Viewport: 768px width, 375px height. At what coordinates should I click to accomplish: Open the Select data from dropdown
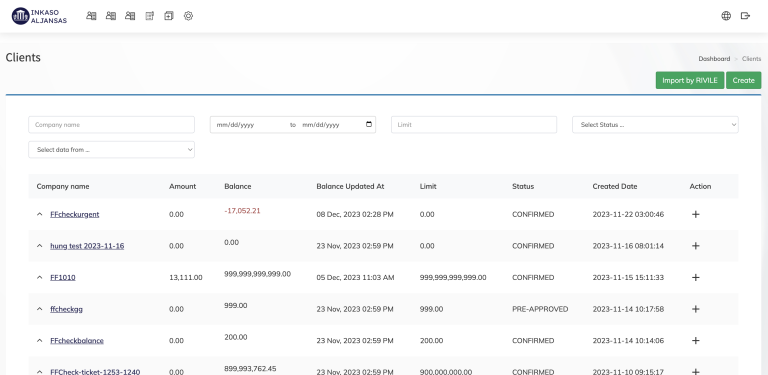pos(111,150)
